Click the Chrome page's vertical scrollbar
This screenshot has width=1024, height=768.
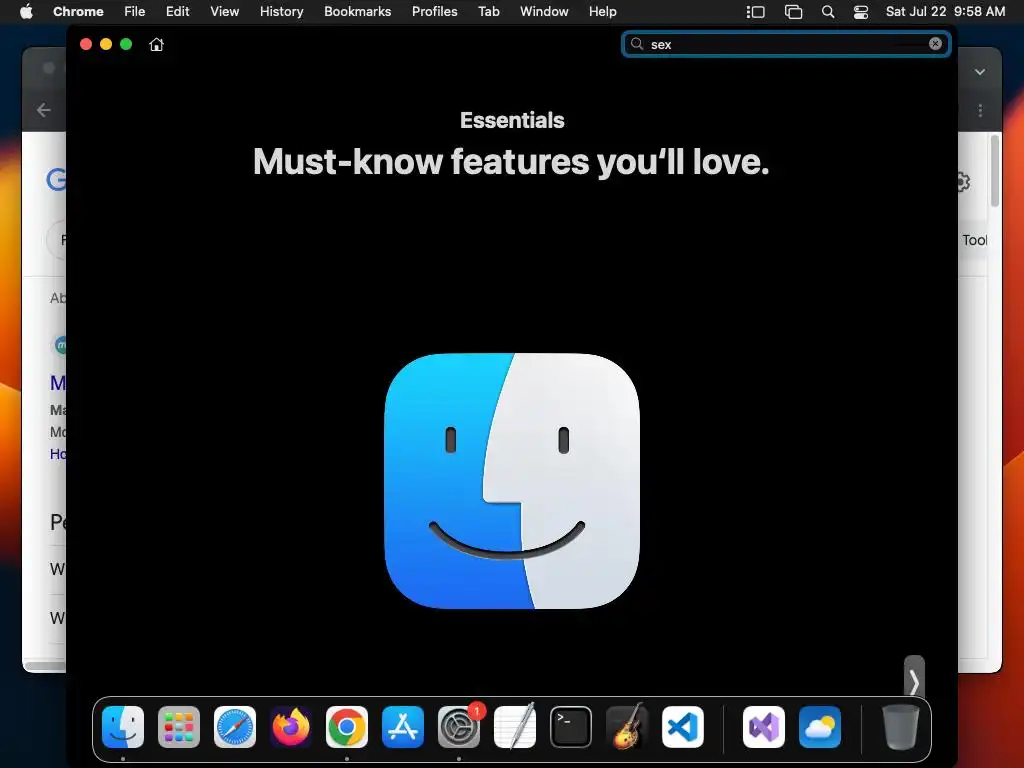click(x=995, y=171)
